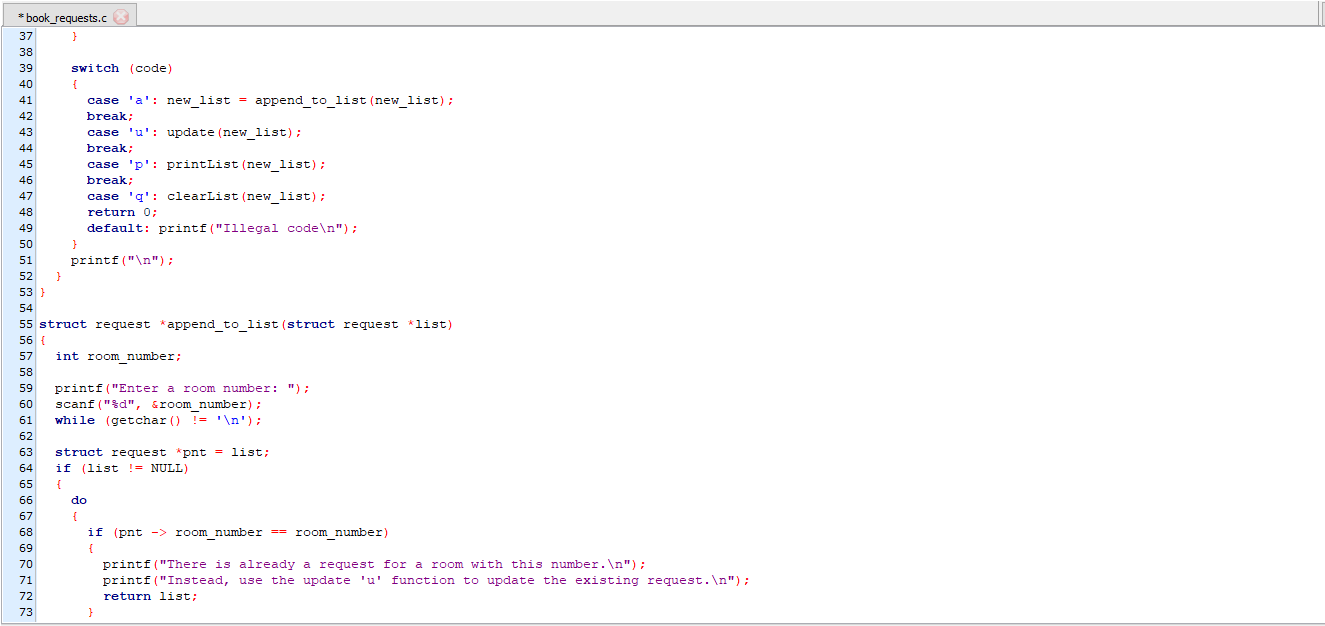
Task: Click the 'struct request *pnt = list;' line
Action: (x=162, y=452)
